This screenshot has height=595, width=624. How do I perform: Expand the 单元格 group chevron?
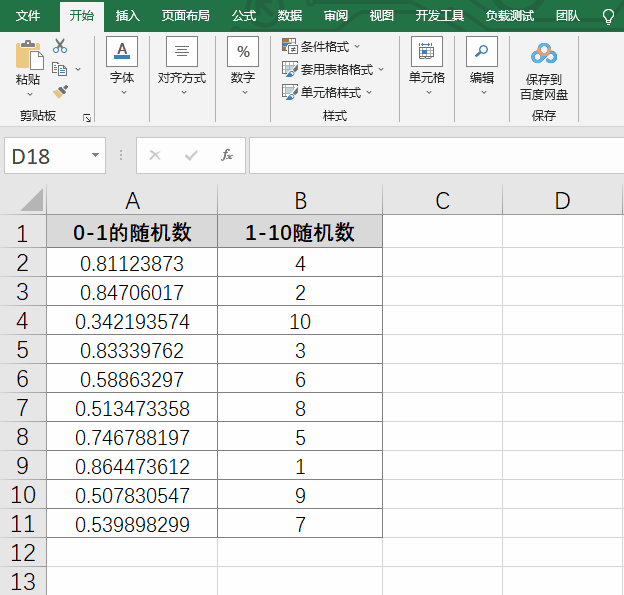(429, 92)
